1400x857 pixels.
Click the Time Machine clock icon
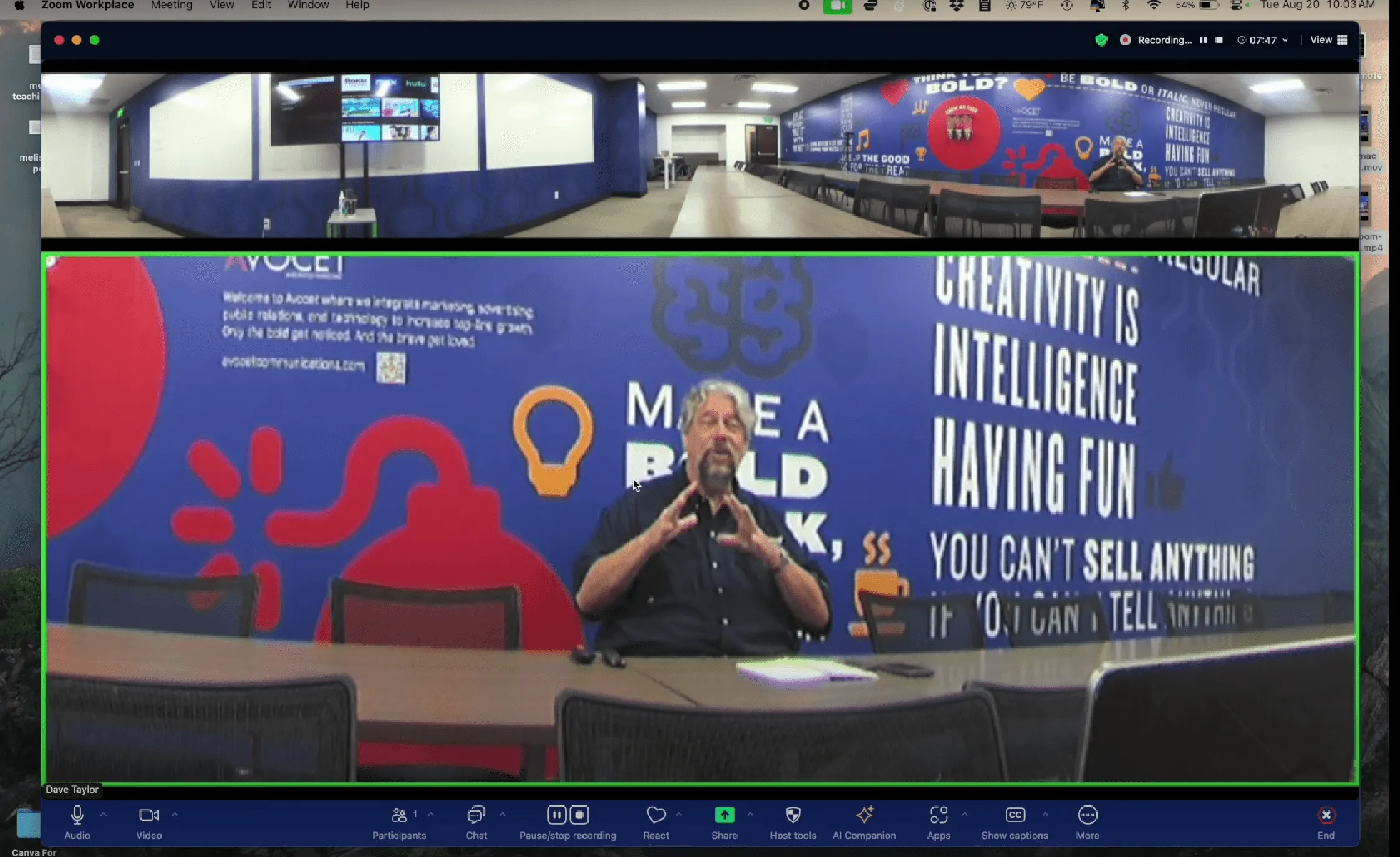[x=1066, y=5]
